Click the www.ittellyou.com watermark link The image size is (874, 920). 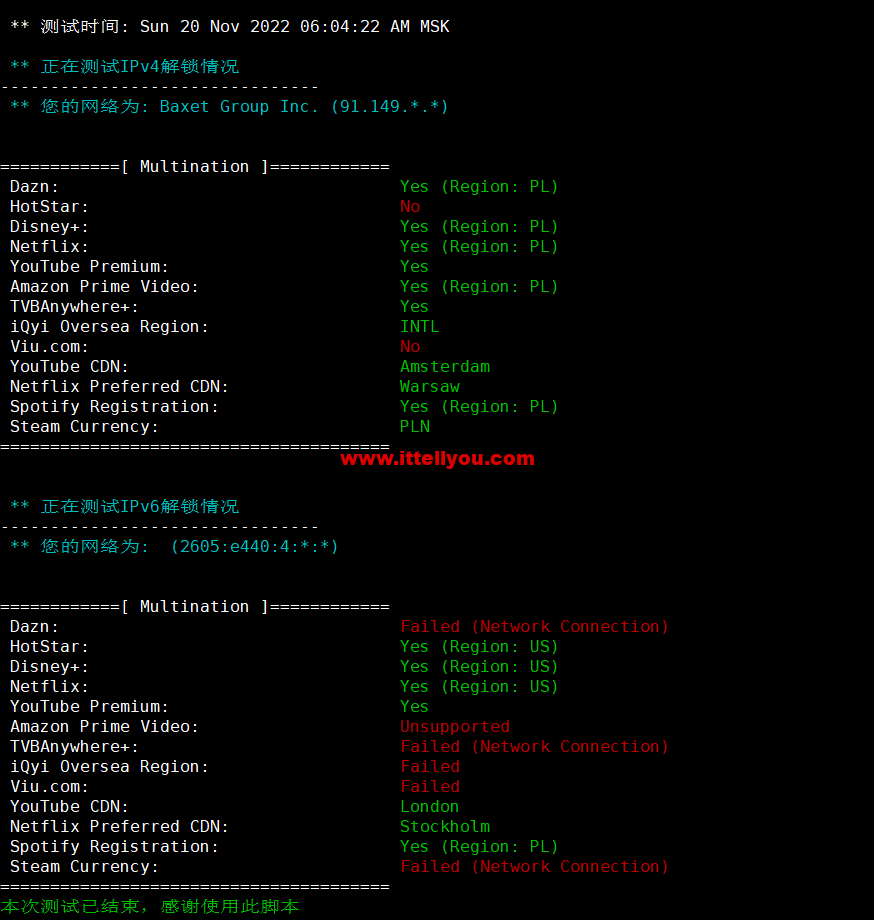(437, 459)
